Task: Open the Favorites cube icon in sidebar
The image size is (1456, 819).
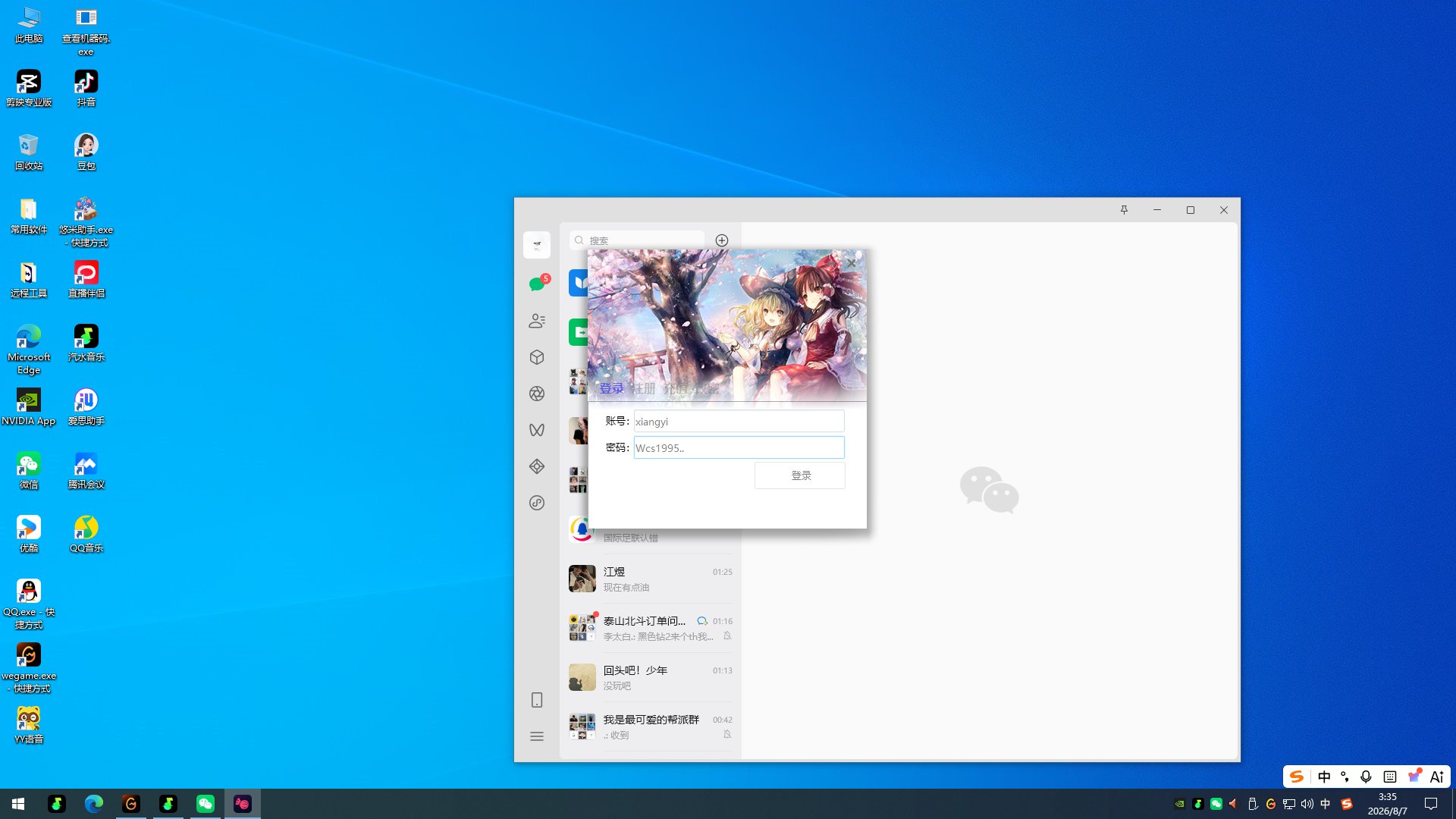Action: [x=537, y=357]
